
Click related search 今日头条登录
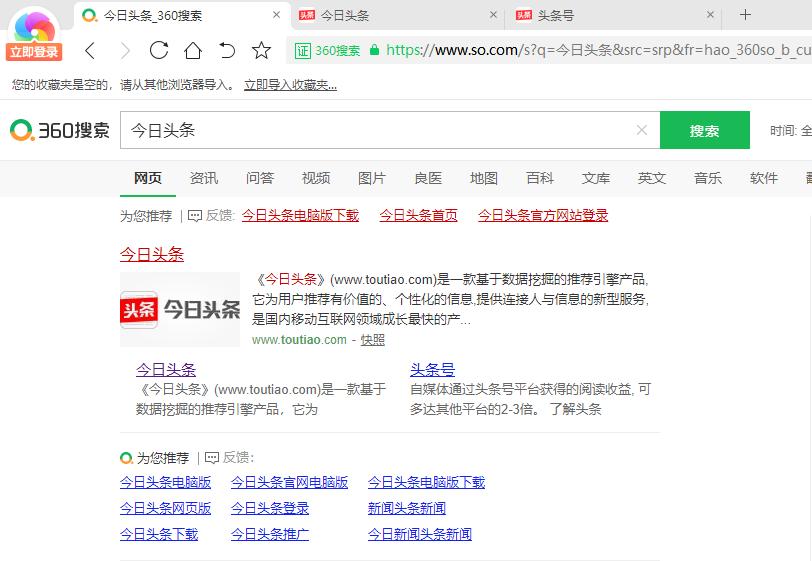[270, 508]
